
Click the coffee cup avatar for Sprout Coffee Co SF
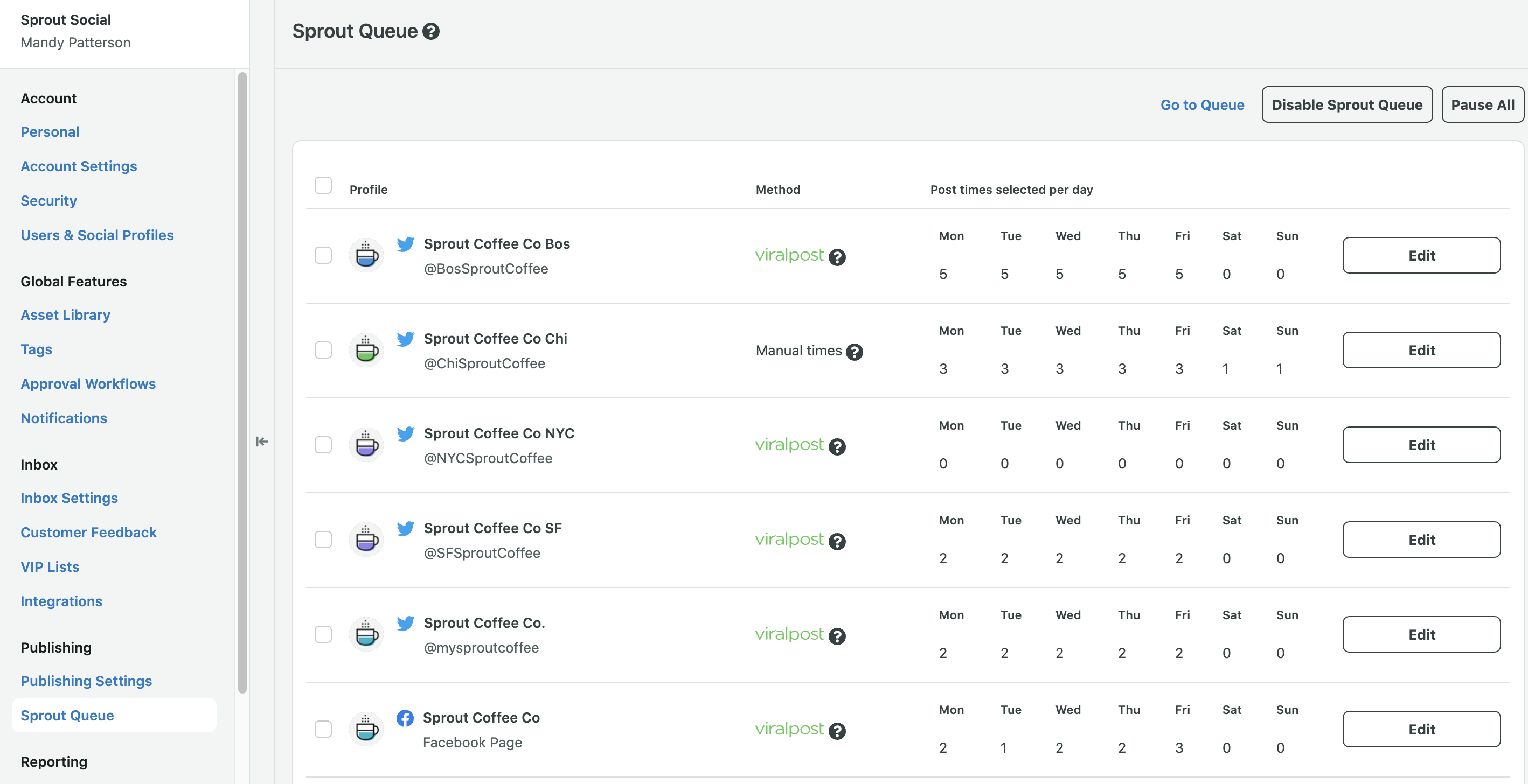366,540
